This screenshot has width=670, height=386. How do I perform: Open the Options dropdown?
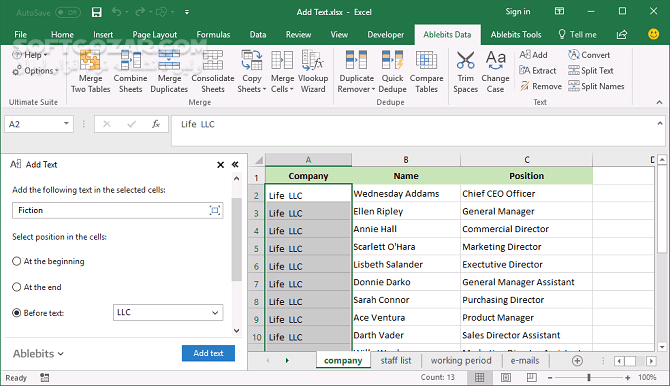pos(35,71)
